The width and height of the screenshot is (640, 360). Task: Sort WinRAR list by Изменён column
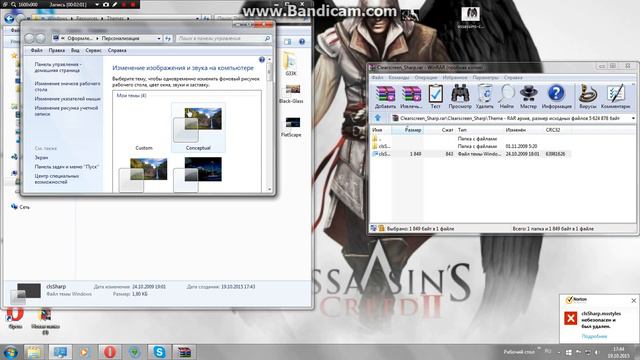tap(523, 130)
